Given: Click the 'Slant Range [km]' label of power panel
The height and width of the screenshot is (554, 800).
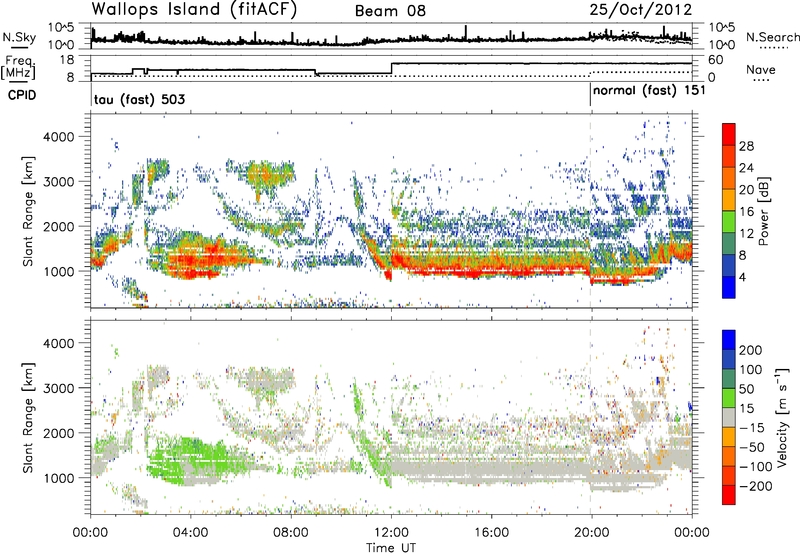Looking at the screenshot, I should click(28, 211).
